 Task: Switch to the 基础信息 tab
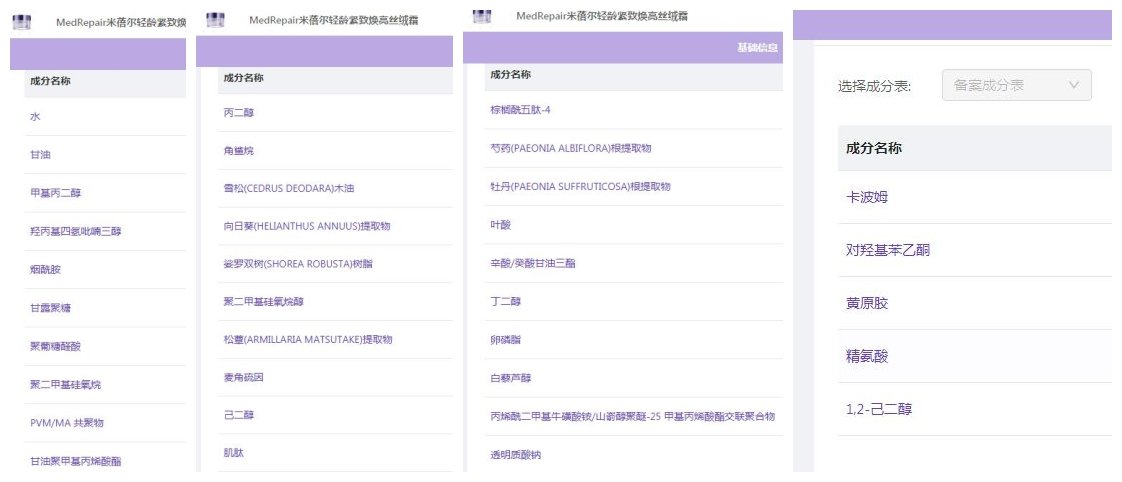pyautogui.click(x=757, y=47)
